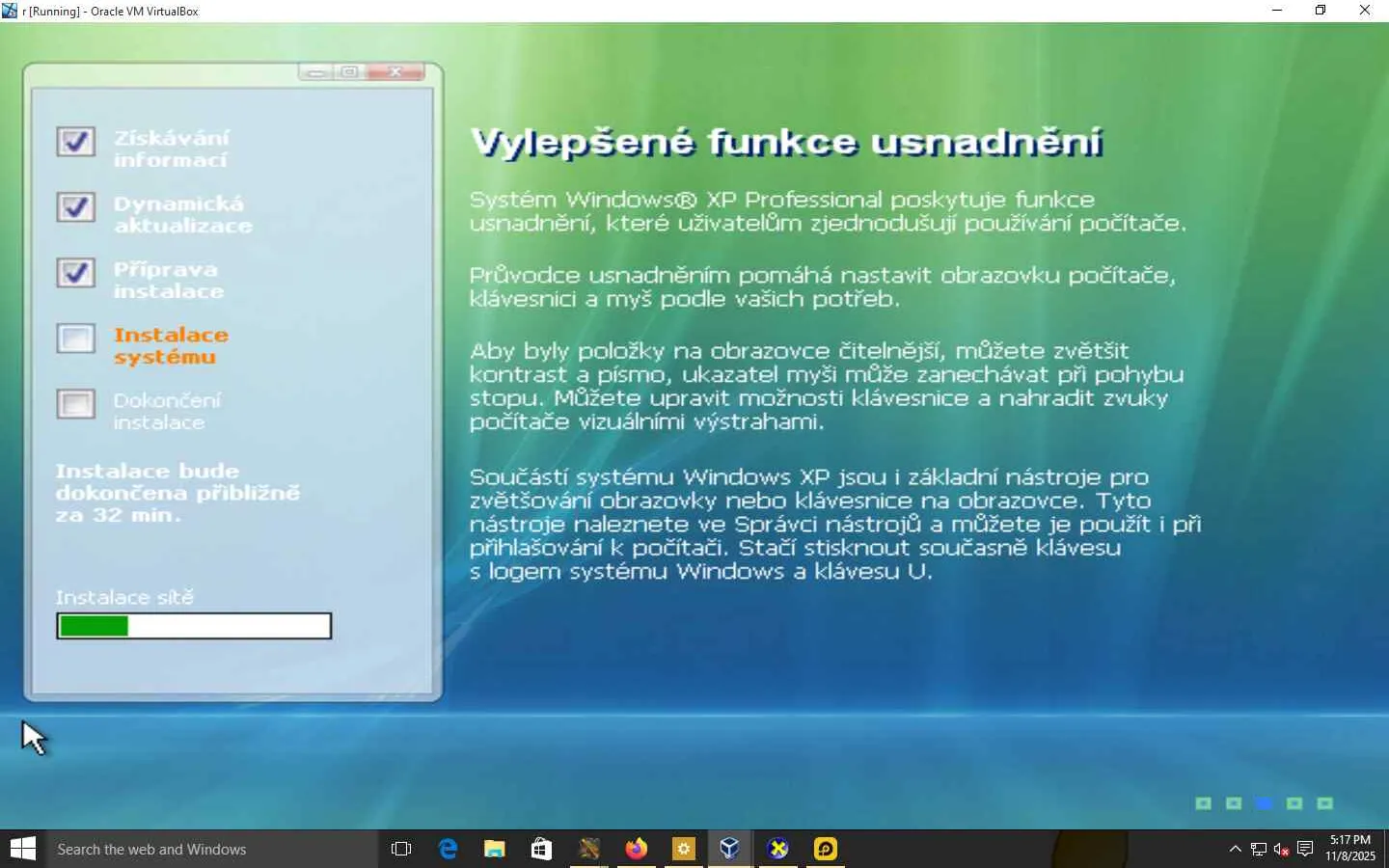Screen dimensions: 1389x868
Task: Minimize the Oracle VM VirtualBox window
Action: pyautogui.click(x=1277, y=11)
